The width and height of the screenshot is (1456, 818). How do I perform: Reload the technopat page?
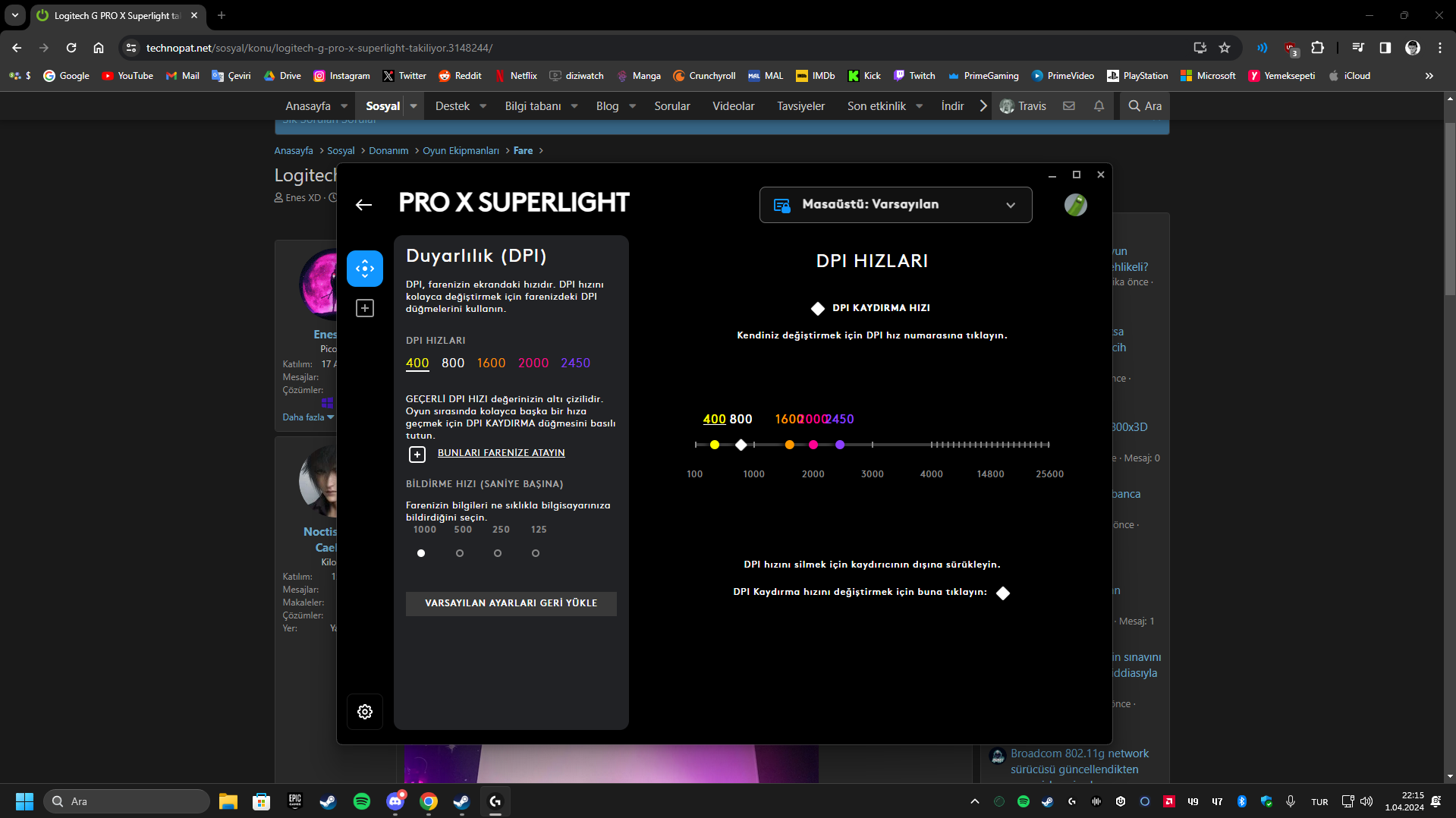coord(71,48)
